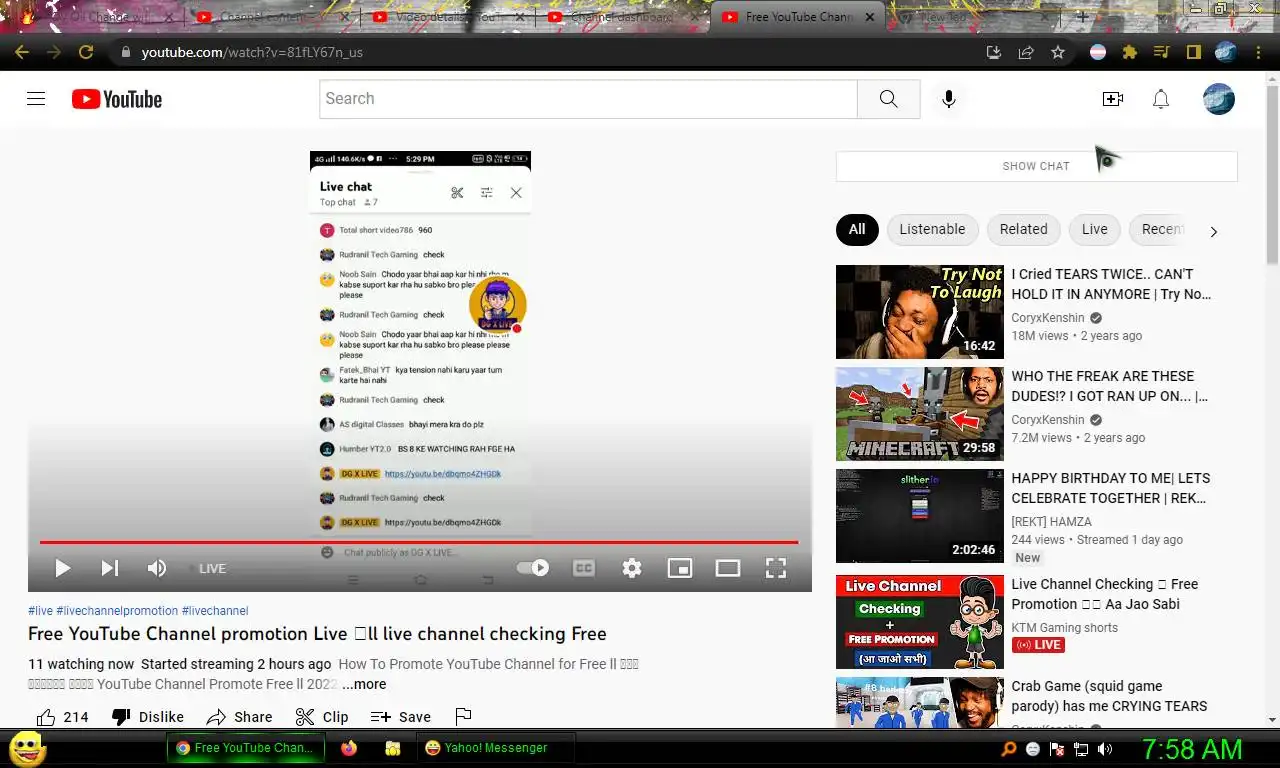Open a new browser tab

pyautogui.click(x=1082, y=17)
